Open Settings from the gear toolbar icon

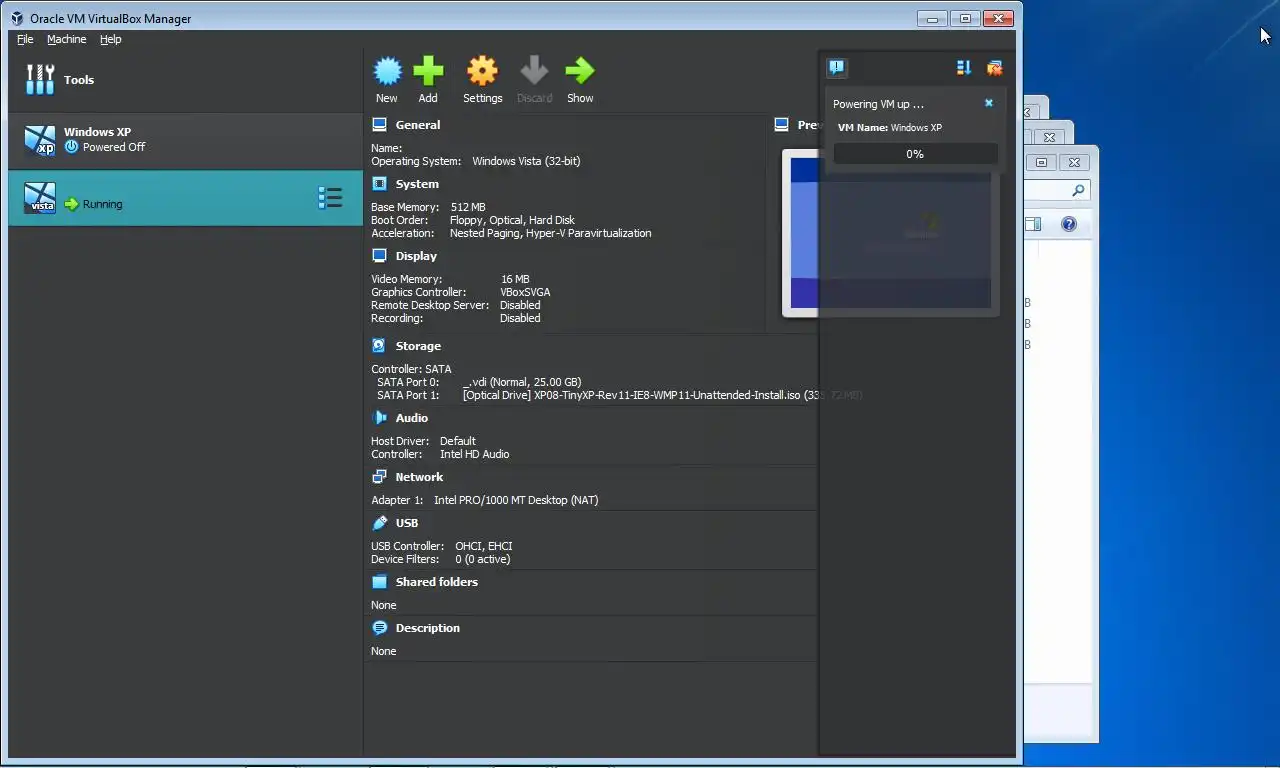[x=482, y=71]
